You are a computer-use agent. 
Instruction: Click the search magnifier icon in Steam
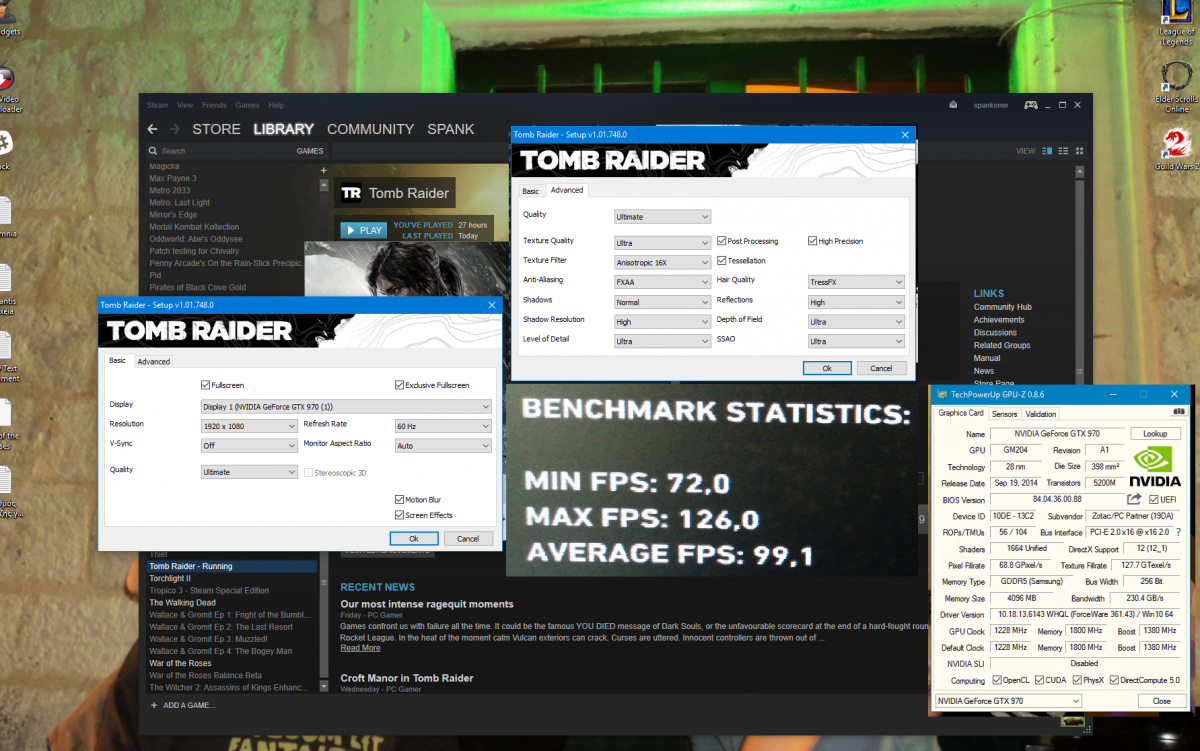click(x=153, y=151)
